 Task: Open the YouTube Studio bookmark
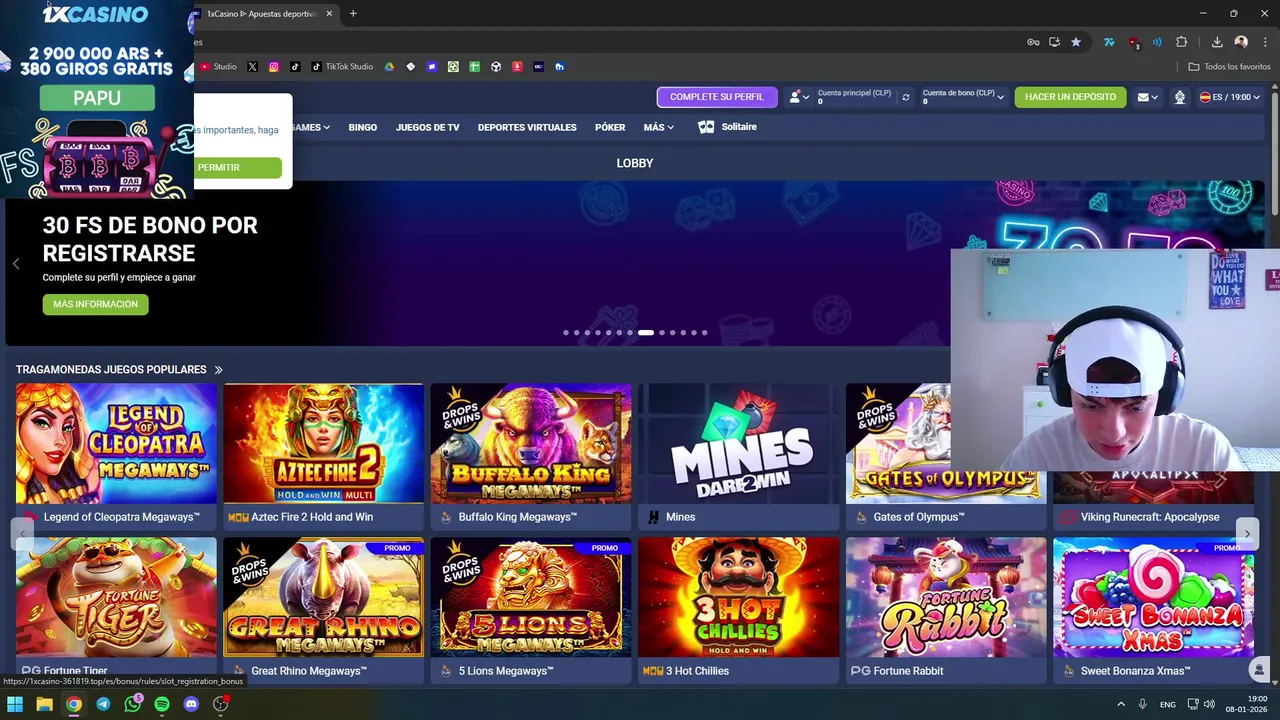pyautogui.click(x=218, y=67)
